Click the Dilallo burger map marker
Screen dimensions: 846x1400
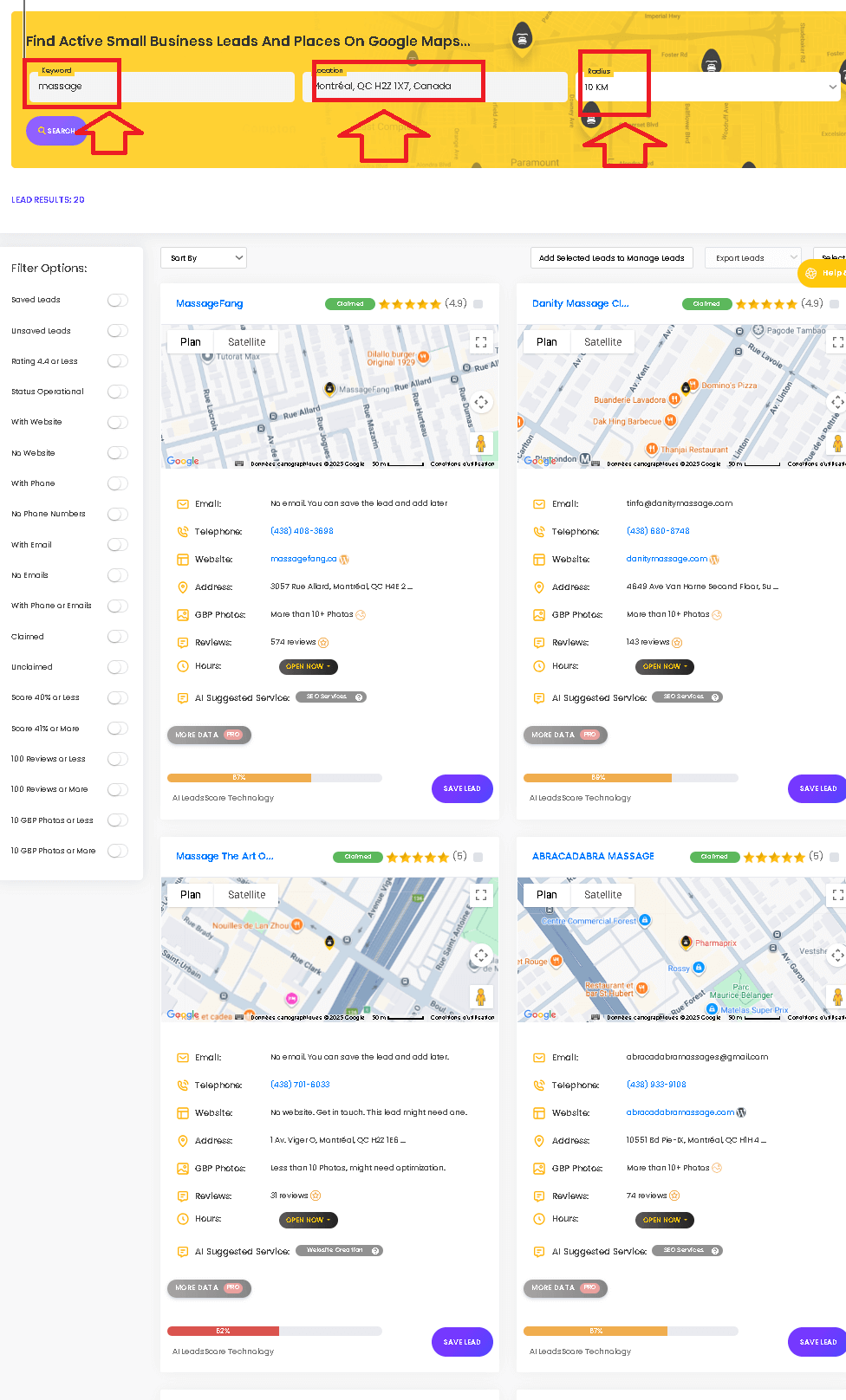[423, 357]
